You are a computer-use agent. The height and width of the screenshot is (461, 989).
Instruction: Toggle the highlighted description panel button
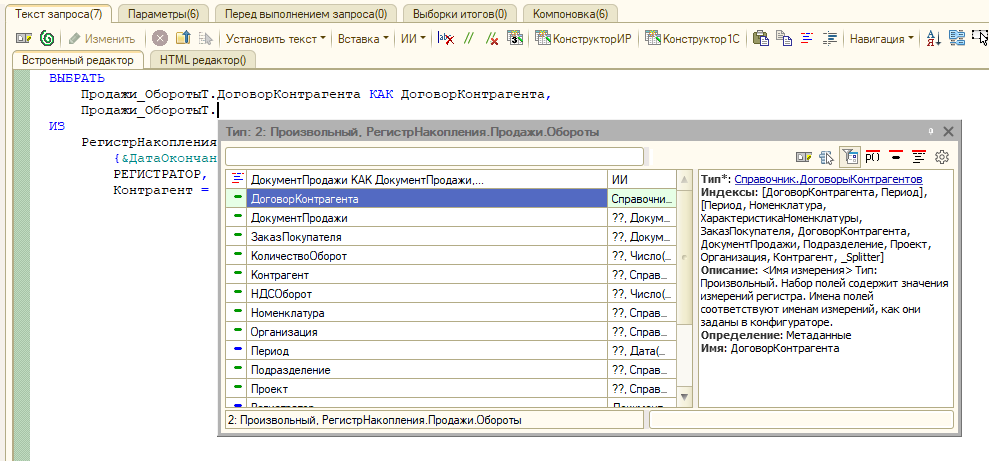pos(848,157)
